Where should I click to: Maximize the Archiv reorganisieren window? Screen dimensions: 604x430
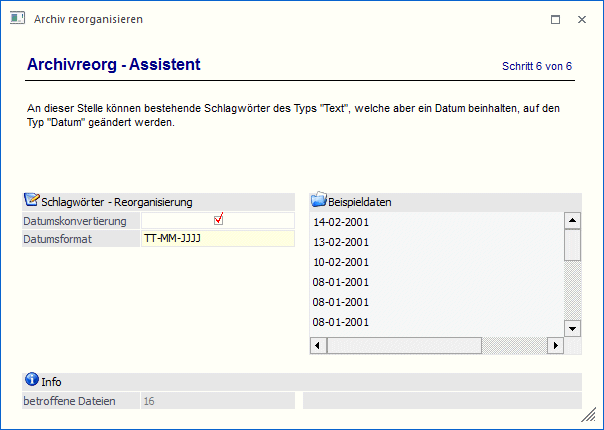(x=556, y=19)
